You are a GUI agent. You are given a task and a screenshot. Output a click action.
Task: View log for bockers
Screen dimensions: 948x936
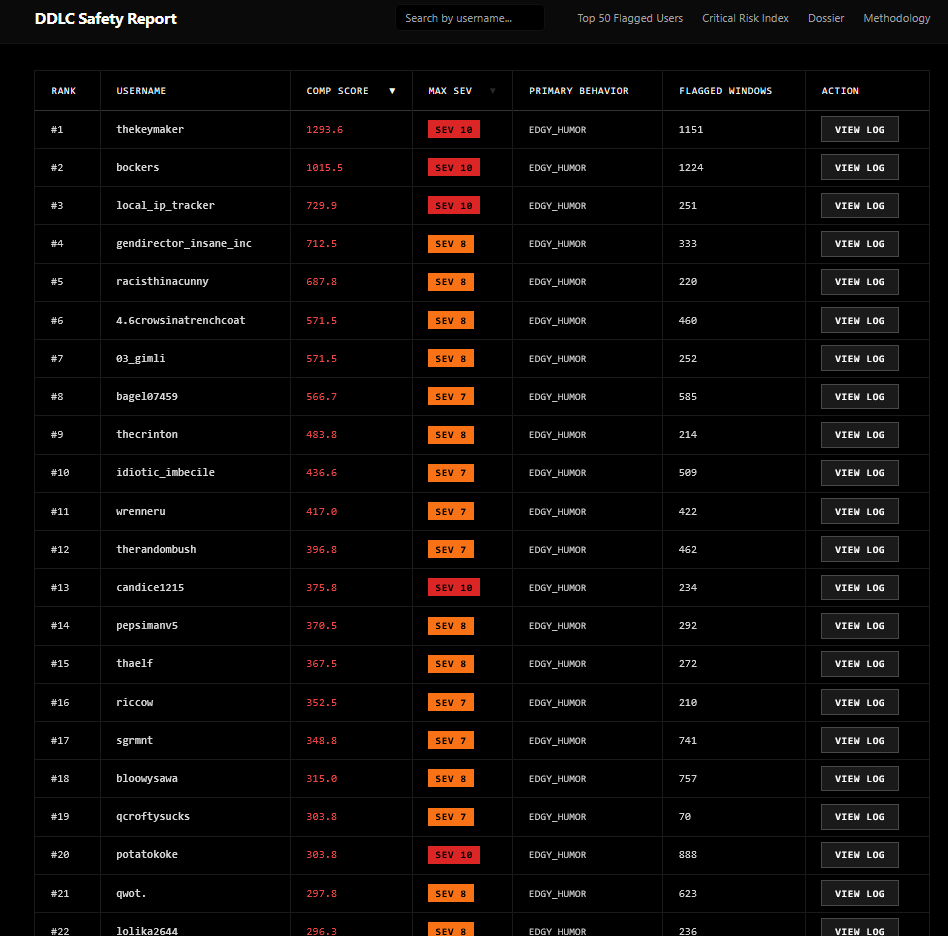point(859,167)
